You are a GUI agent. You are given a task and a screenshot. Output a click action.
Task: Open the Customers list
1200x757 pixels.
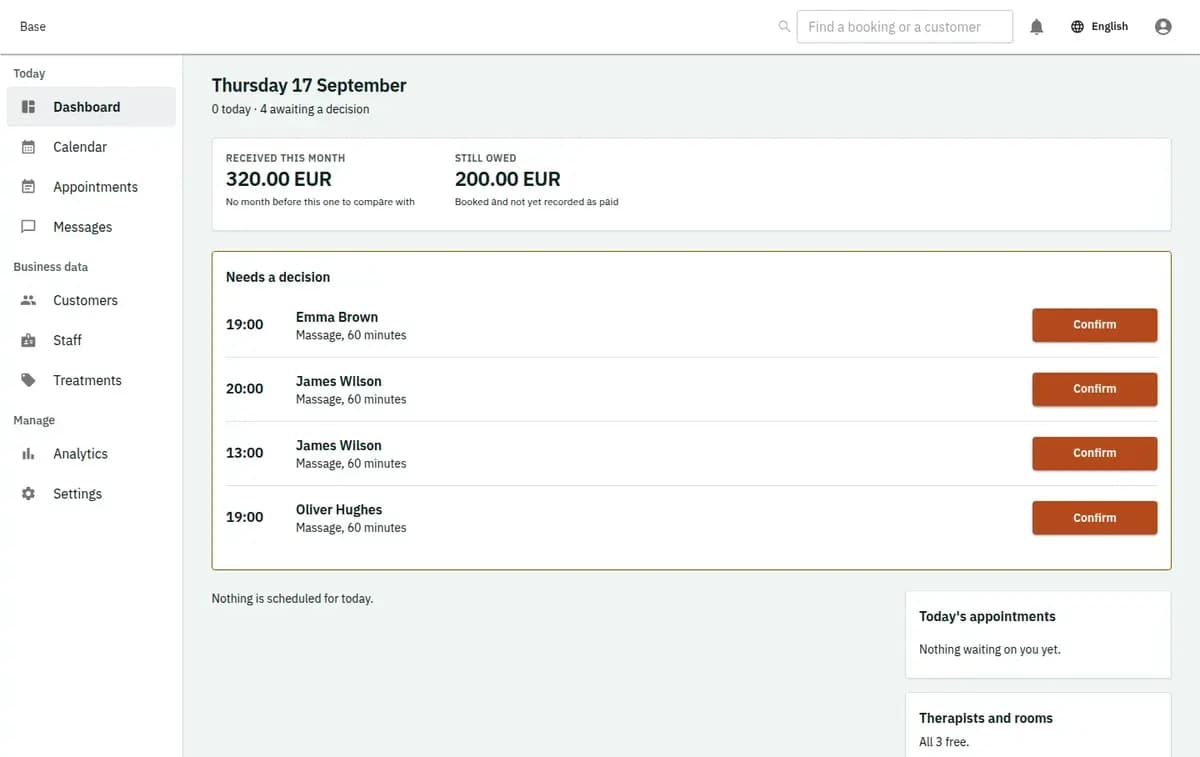[x=91, y=300]
